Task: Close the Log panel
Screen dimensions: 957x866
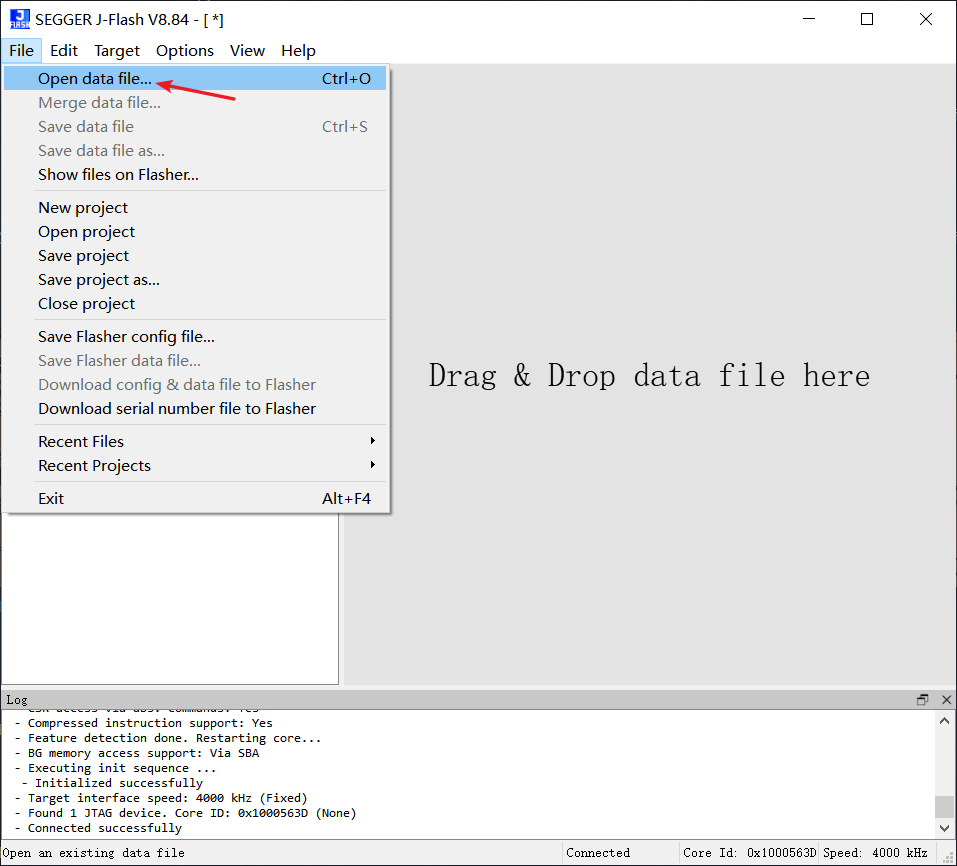Action: 947,699
